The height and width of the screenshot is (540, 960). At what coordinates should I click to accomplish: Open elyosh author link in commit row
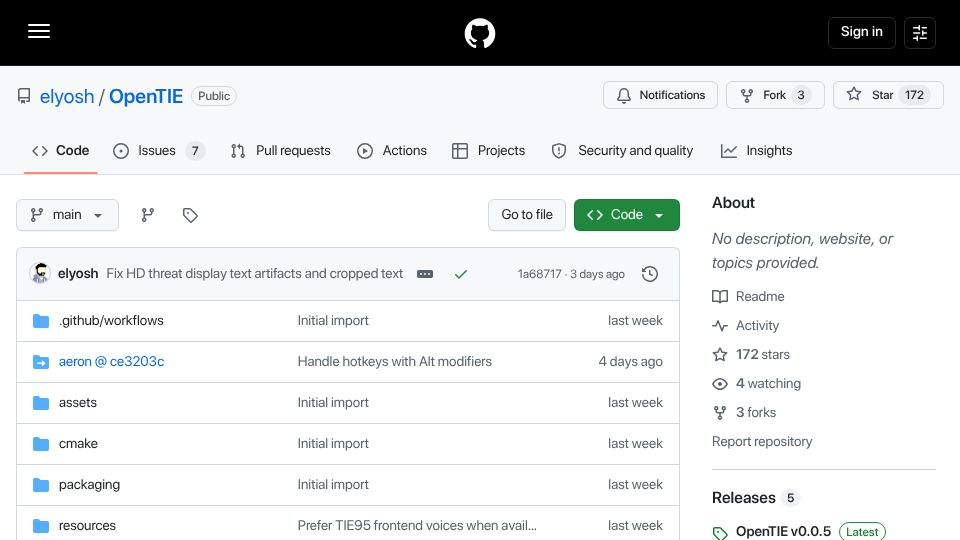pyautogui.click(x=78, y=274)
